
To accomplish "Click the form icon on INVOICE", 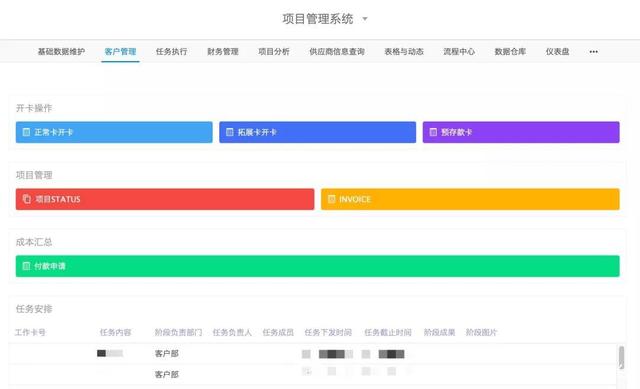I will coord(331,199).
